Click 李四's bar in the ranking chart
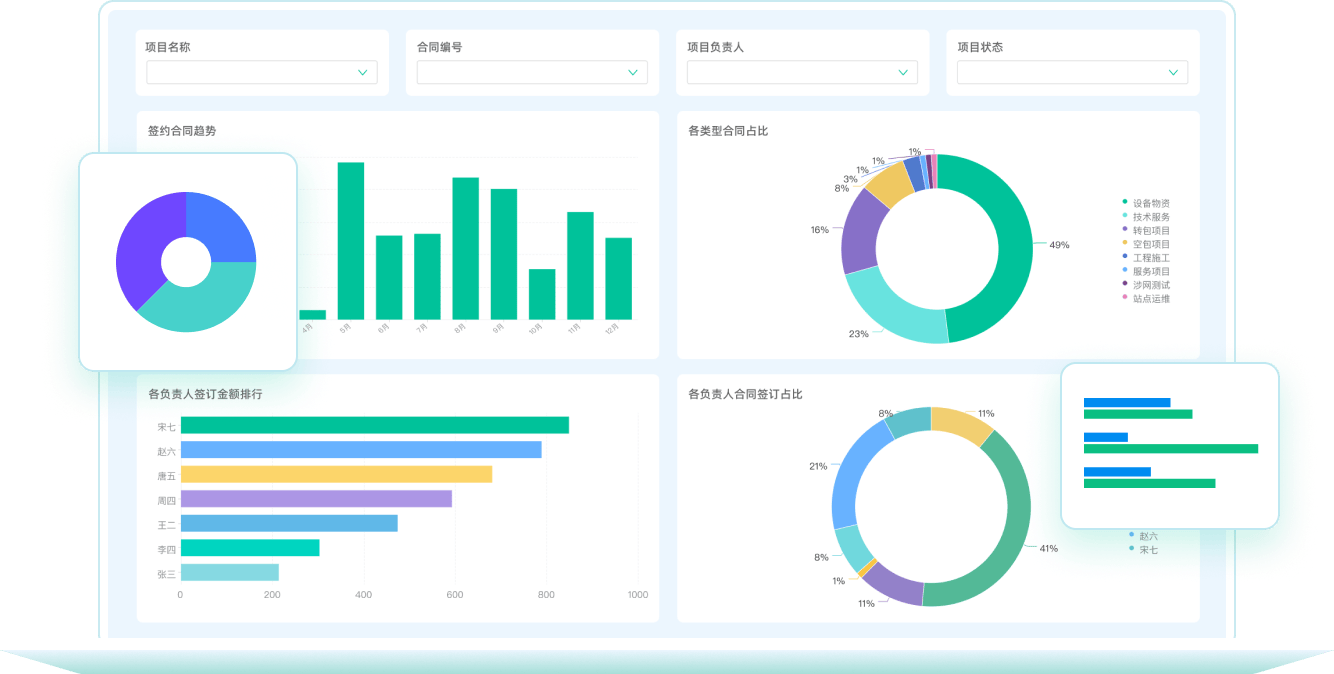The height and width of the screenshot is (674, 1334). point(250,548)
